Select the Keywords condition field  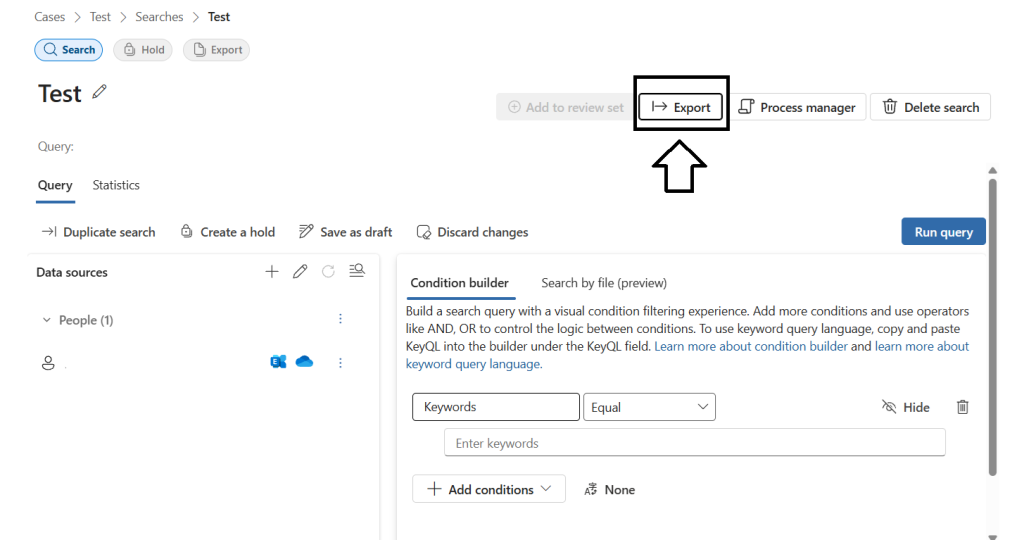[x=496, y=407]
